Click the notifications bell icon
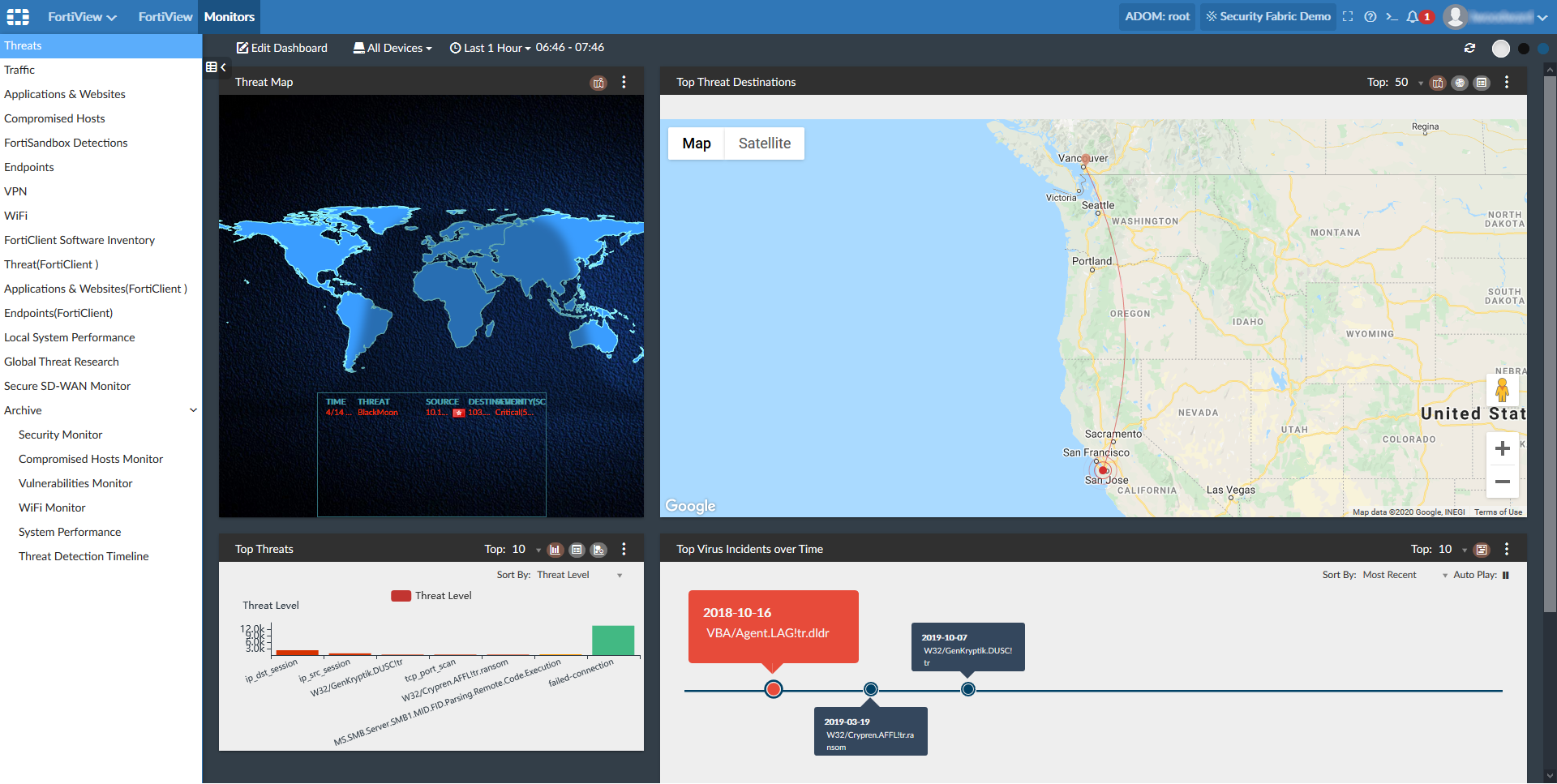Viewport: 1557px width, 784px height. point(1413,16)
